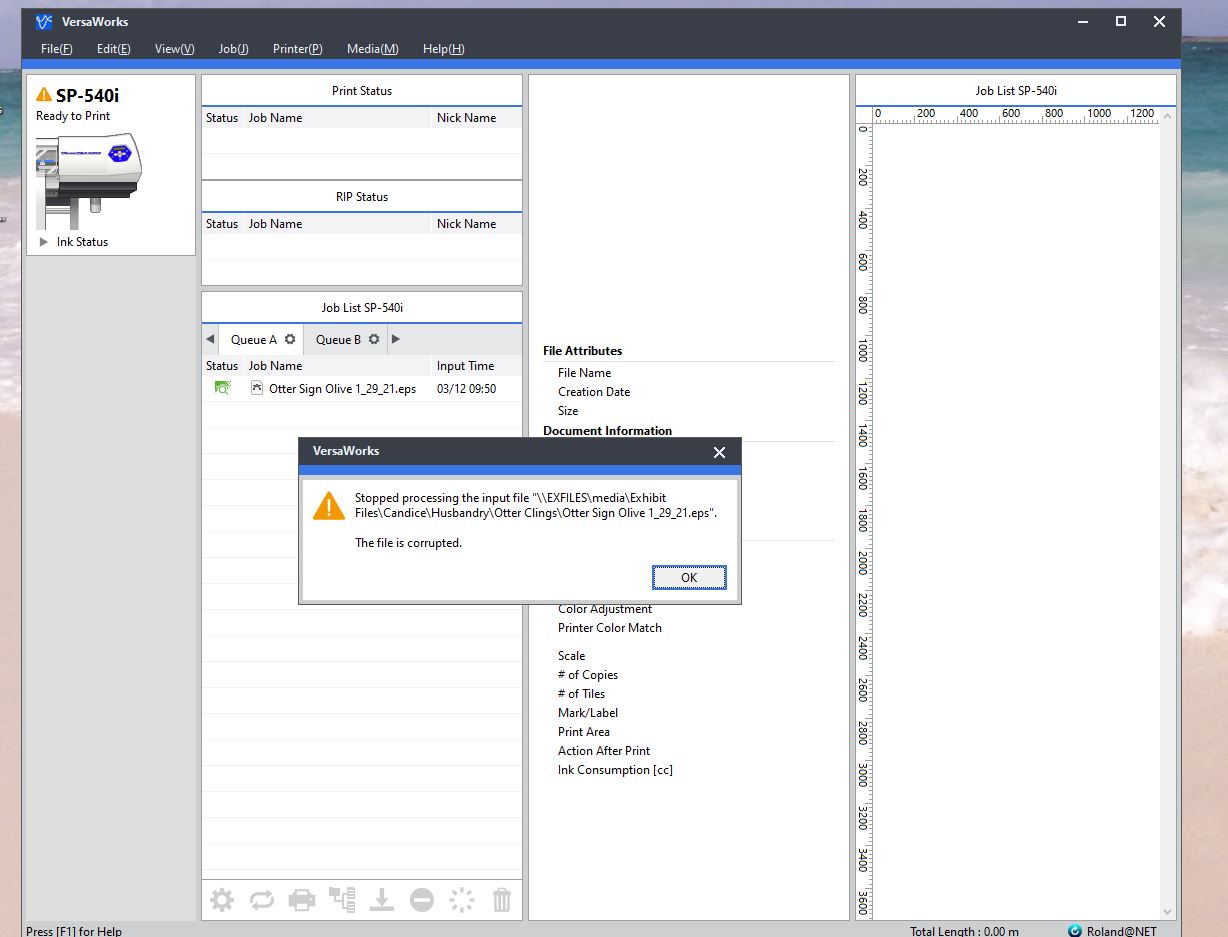Click the right queue tab scroll arrow
The width and height of the screenshot is (1228, 937).
click(x=396, y=339)
